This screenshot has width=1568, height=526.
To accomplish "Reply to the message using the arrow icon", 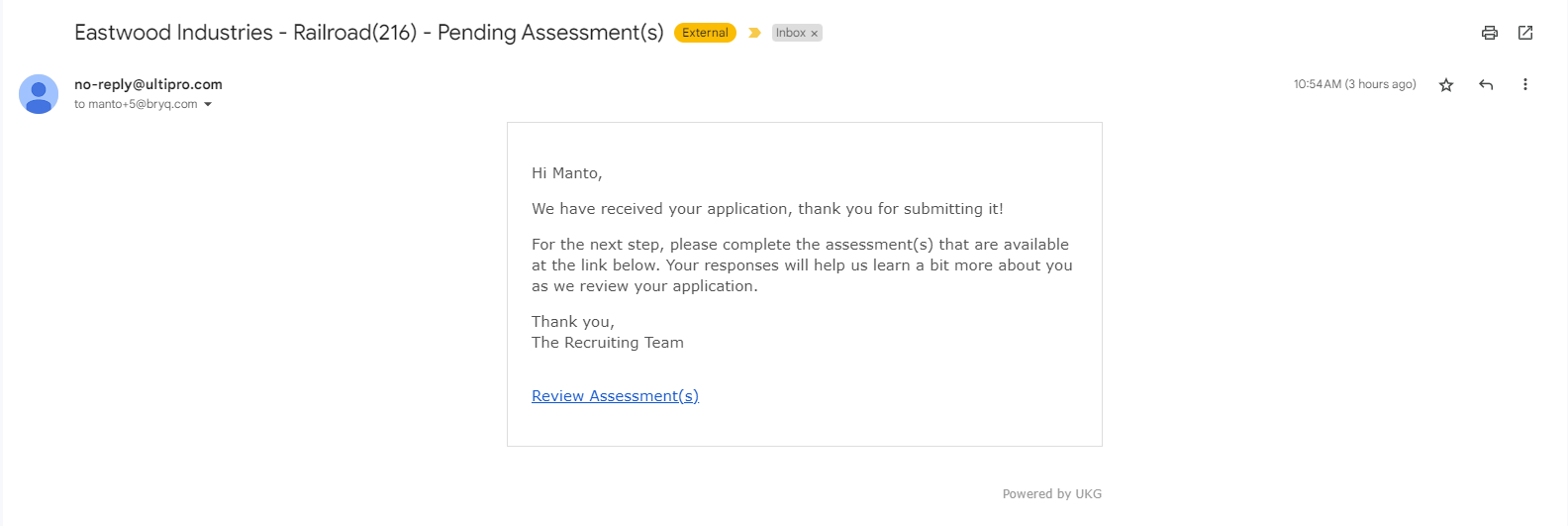I will click(1486, 85).
